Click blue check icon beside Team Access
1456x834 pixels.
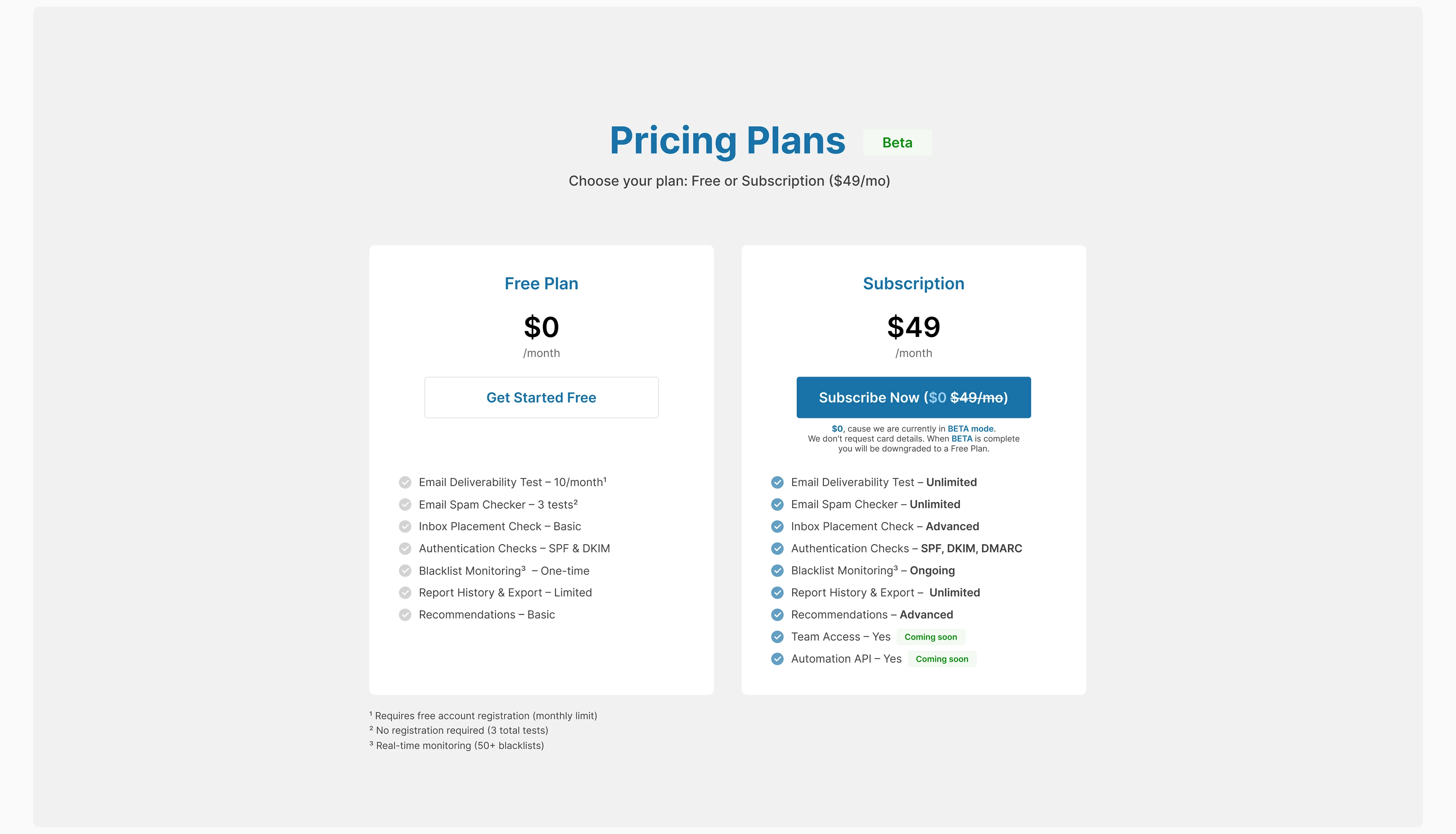coord(777,637)
